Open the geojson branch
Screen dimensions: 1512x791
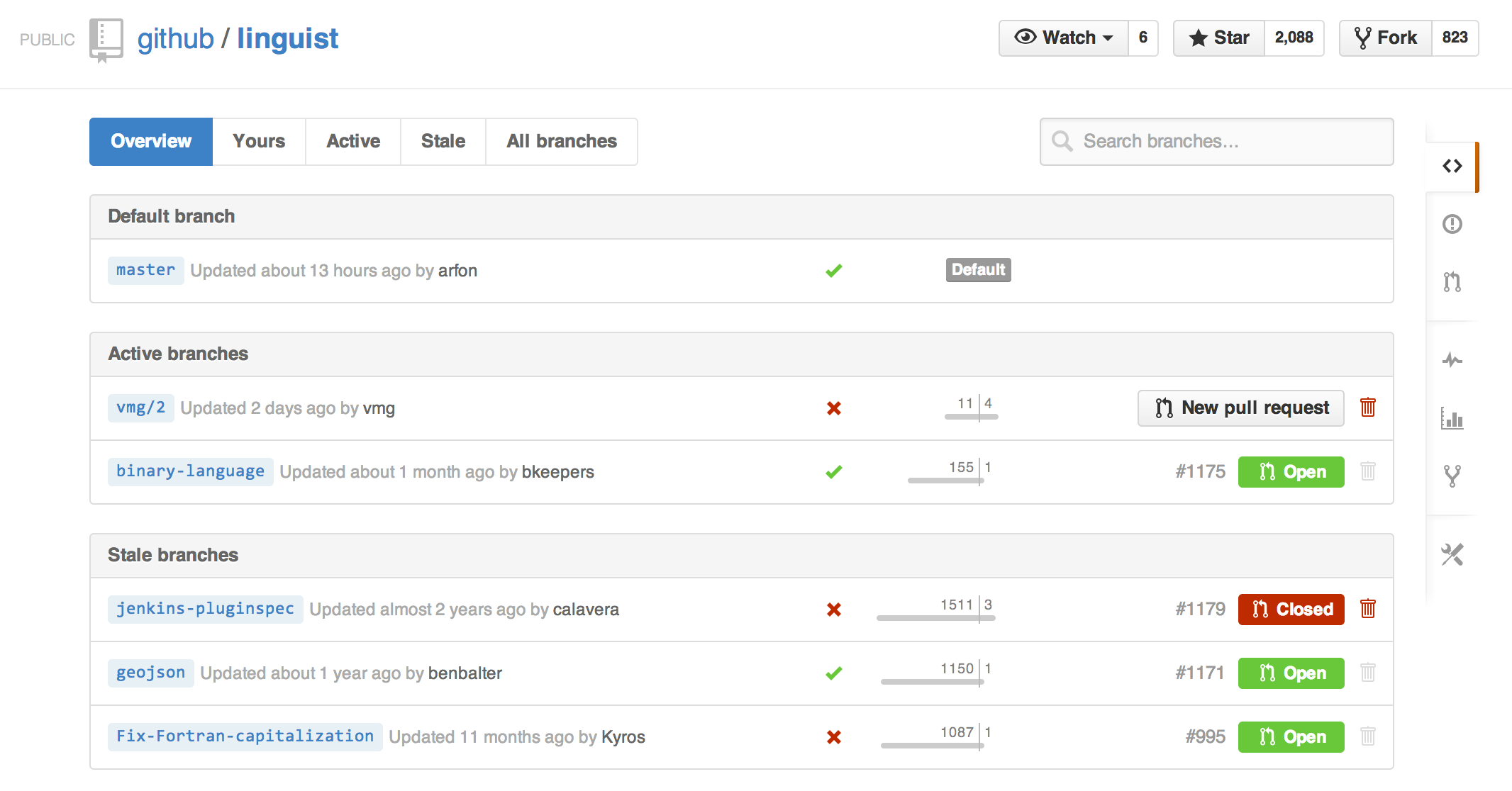[x=150, y=673]
